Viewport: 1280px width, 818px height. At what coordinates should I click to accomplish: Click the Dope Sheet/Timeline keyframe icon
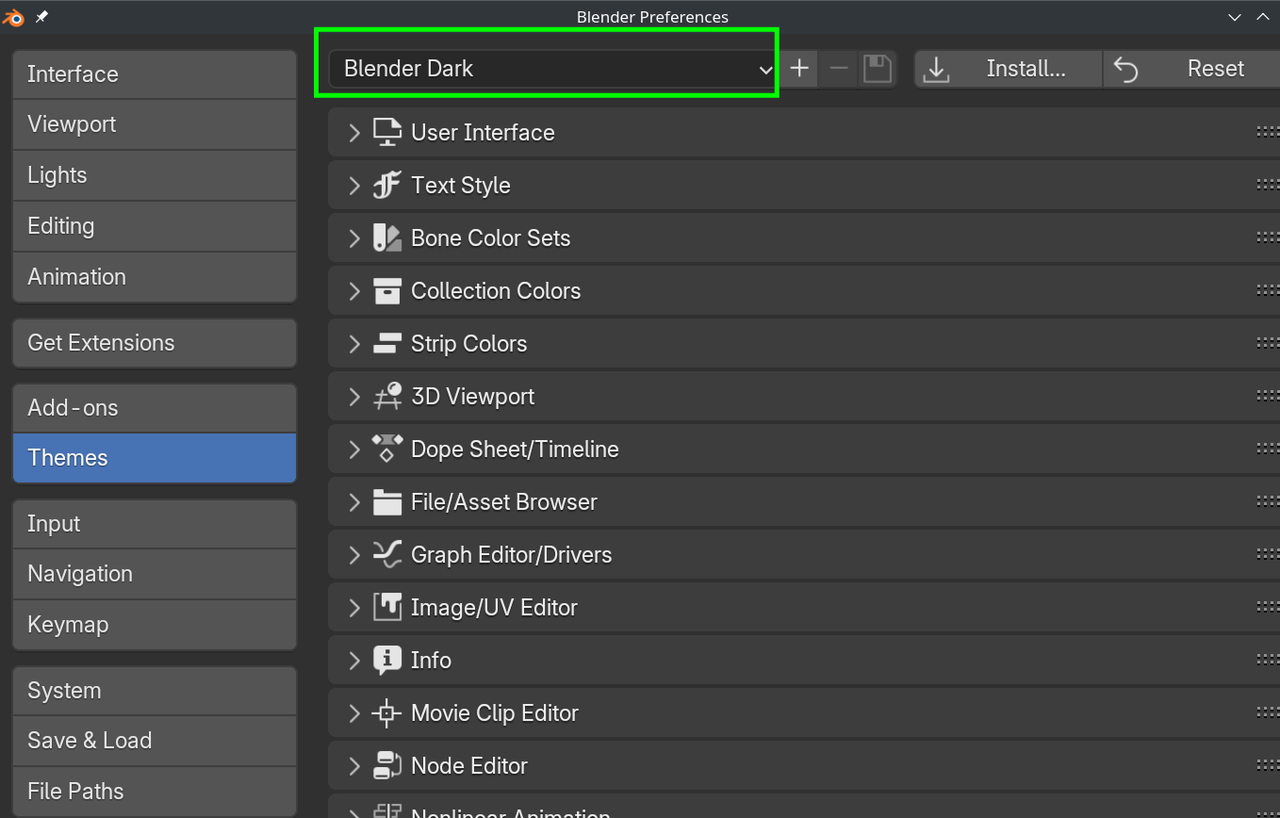tap(387, 449)
